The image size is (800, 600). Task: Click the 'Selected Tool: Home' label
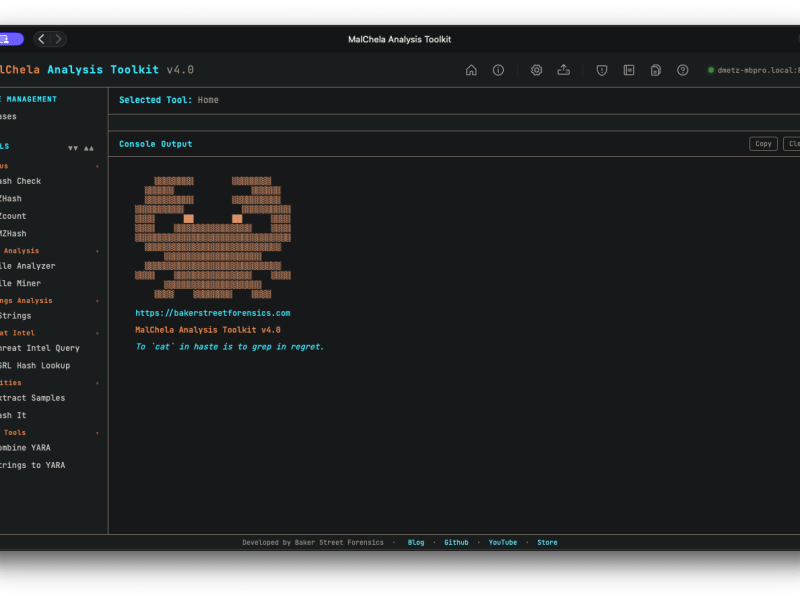click(x=169, y=100)
